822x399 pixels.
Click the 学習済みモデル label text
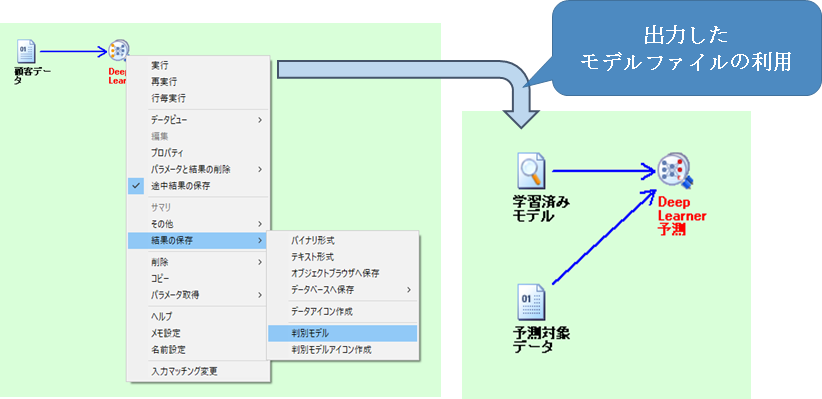tap(541, 209)
